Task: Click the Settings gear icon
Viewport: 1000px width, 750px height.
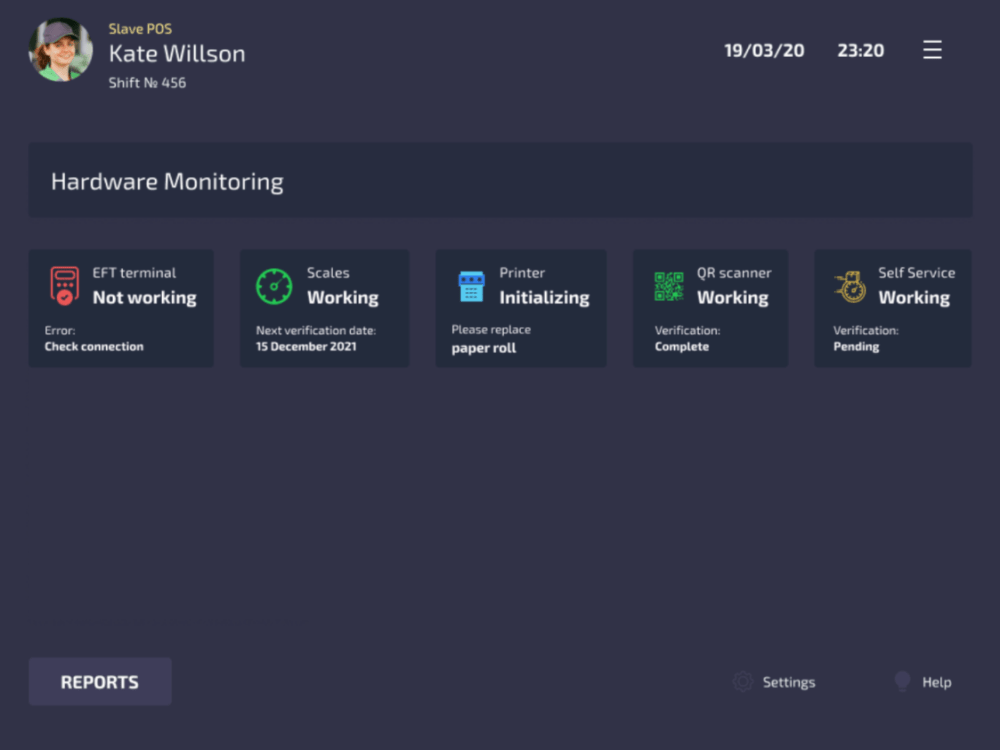Action: click(742, 682)
